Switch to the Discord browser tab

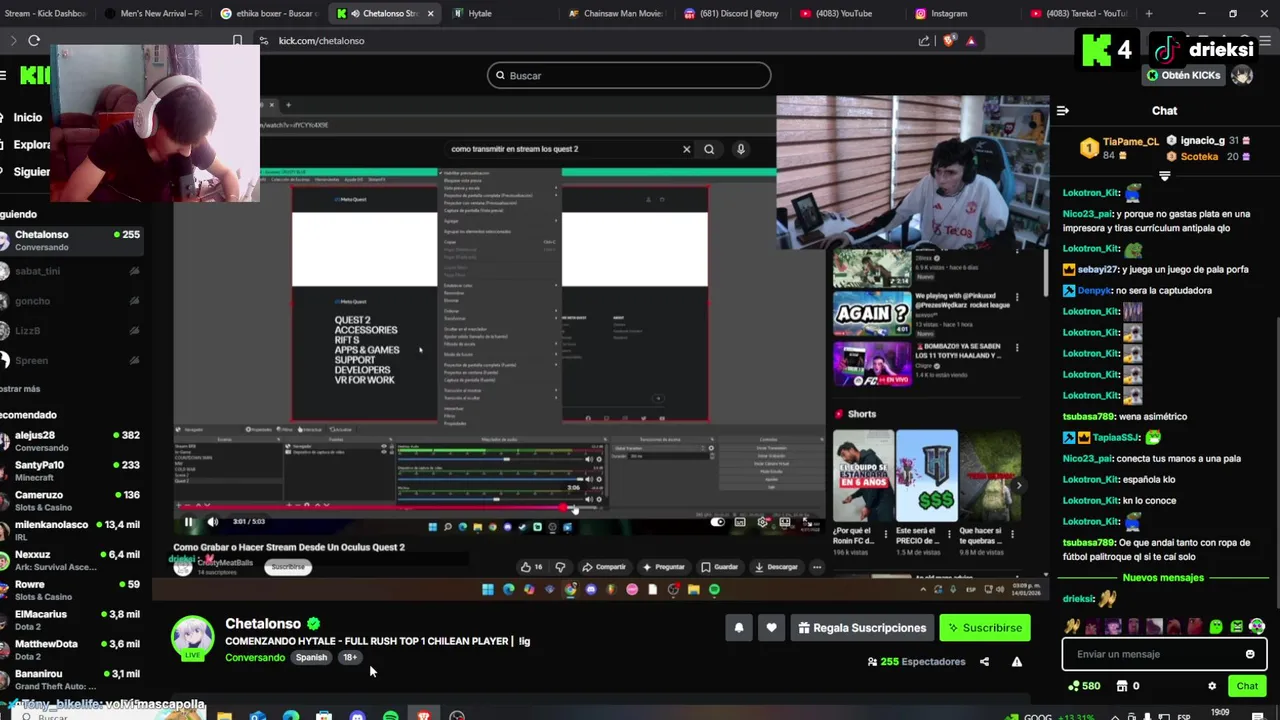tap(731, 14)
